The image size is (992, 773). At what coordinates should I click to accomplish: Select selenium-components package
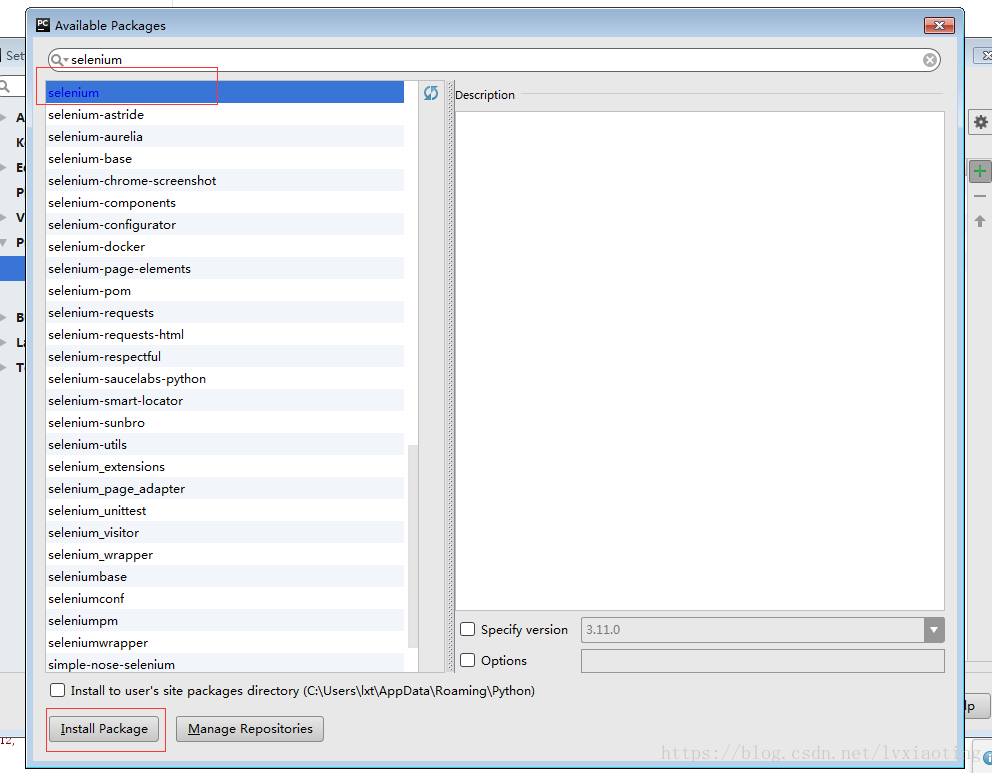[225, 202]
